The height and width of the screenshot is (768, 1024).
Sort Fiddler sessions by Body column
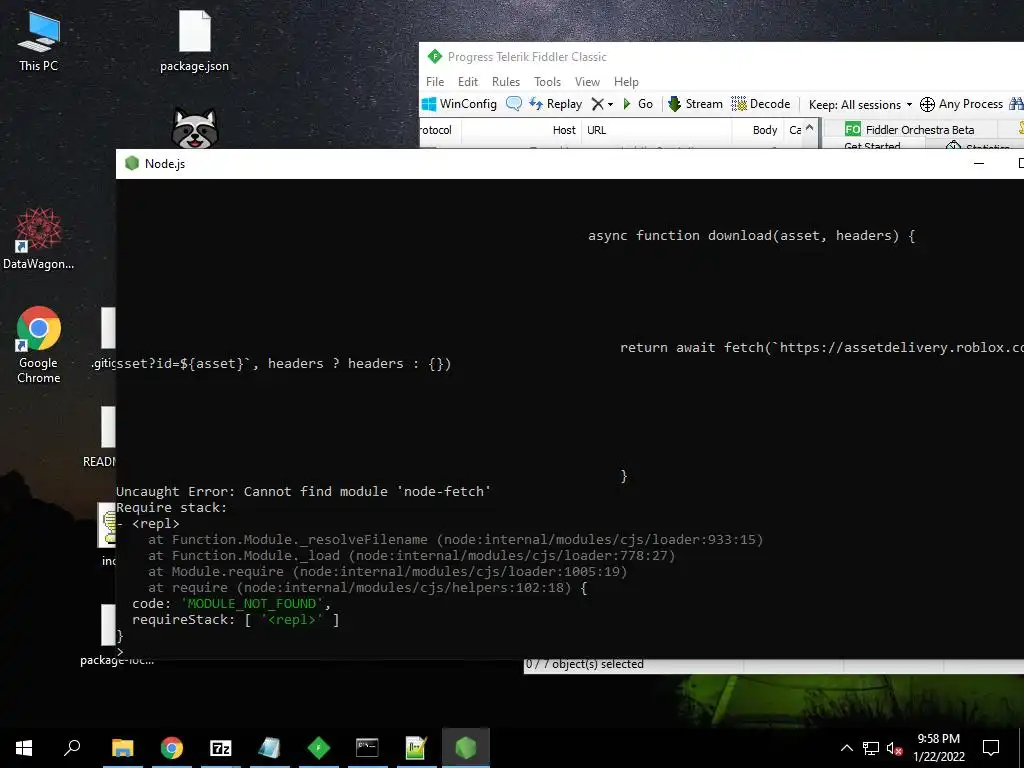click(765, 130)
